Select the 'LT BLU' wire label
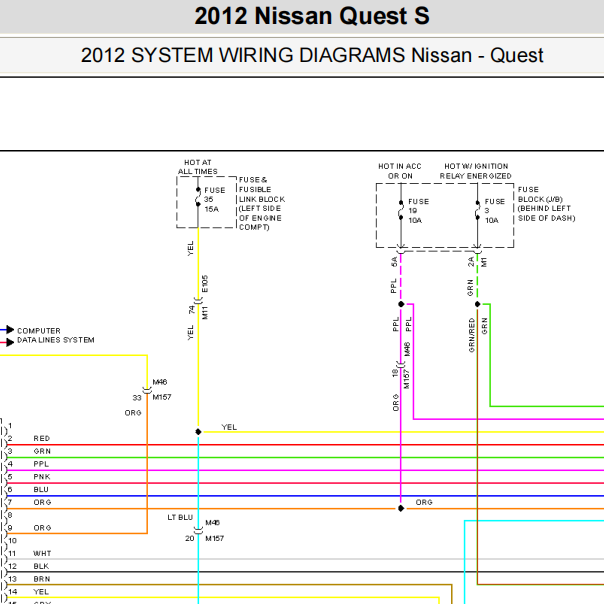The width and height of the screenshot is (604, 604). point(180,517)
